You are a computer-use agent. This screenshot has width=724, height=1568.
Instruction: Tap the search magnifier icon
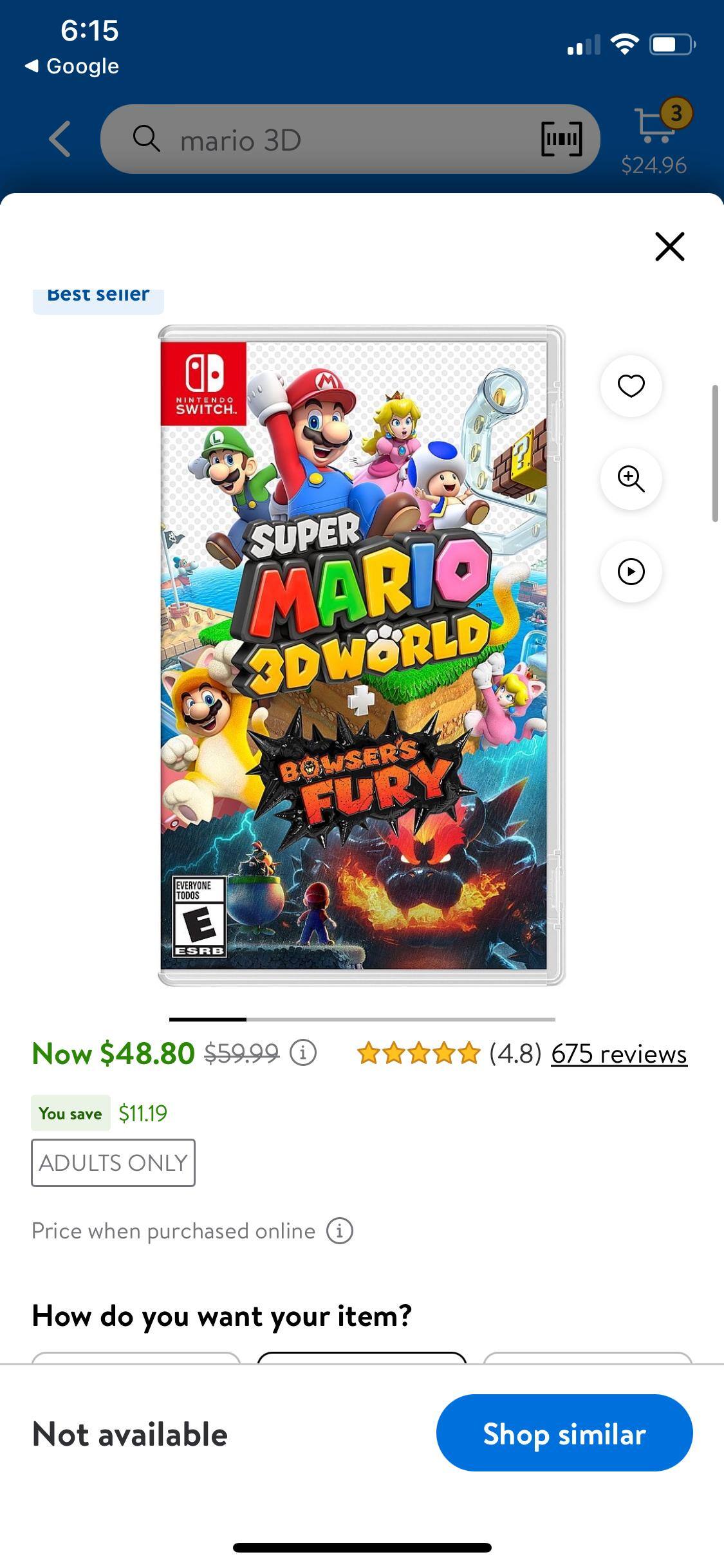[146, 139]
